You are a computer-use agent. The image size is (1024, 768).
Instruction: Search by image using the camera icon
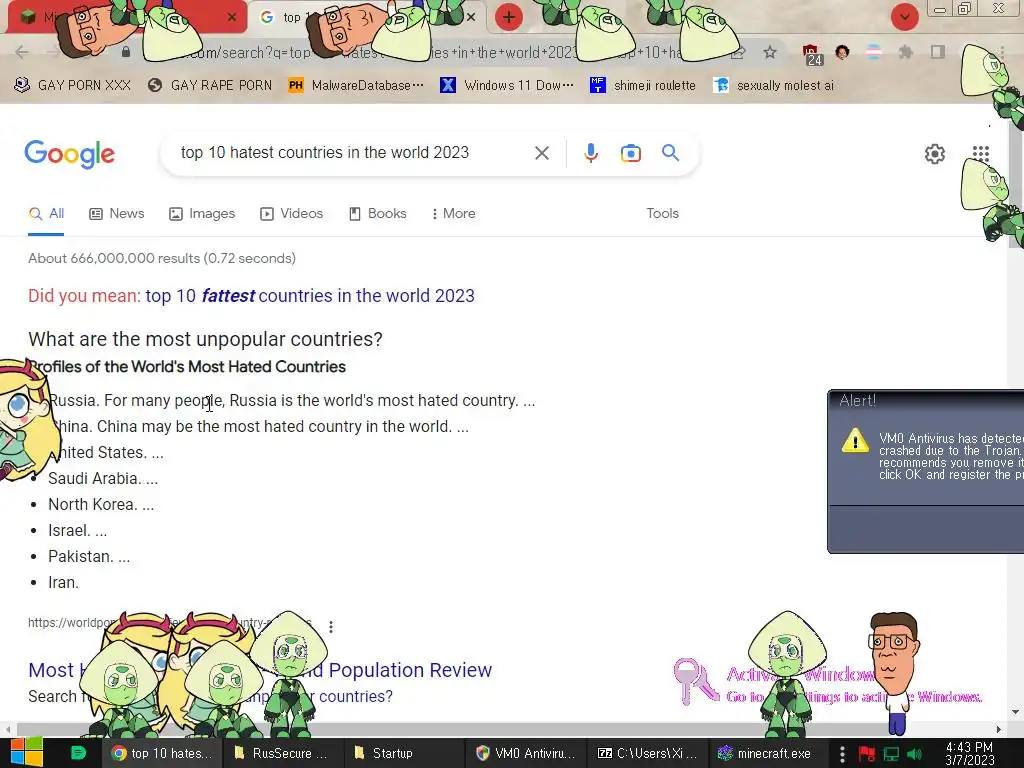630,153
